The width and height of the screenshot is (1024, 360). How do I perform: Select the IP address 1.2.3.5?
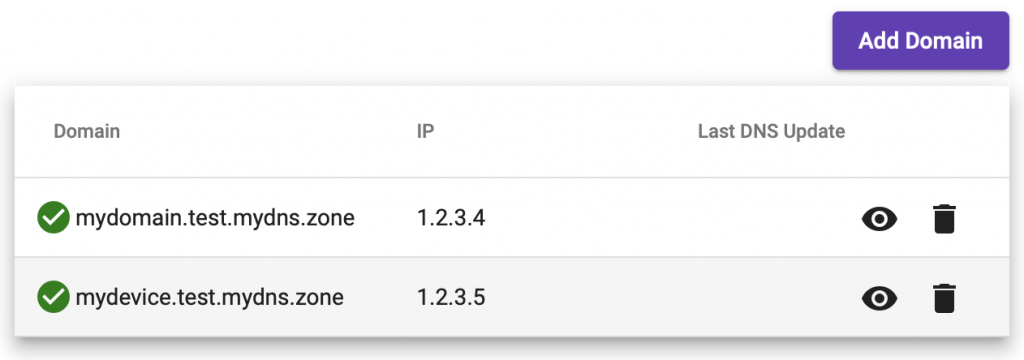(x=451, y=297)
